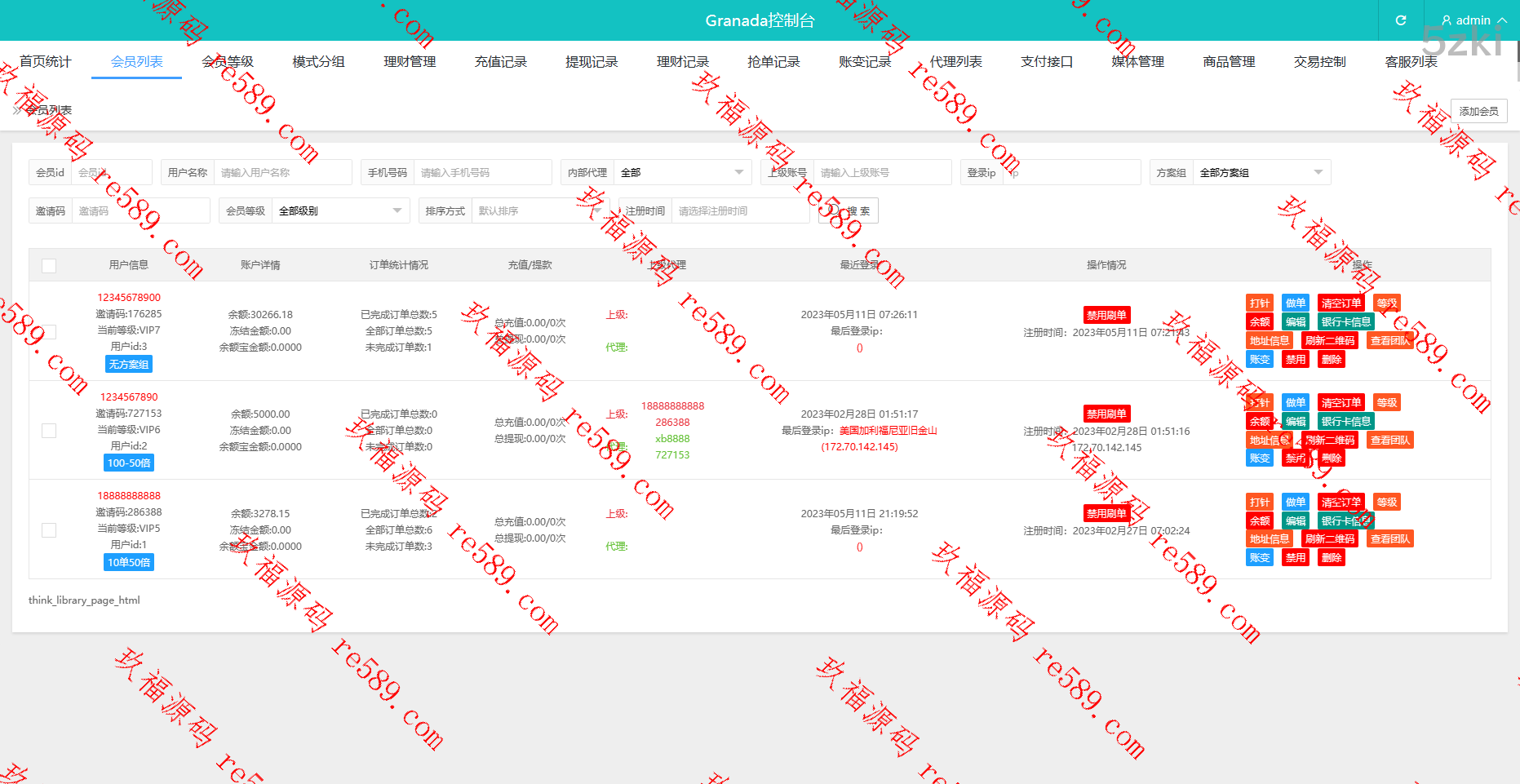Click the 手机号码 input field
The height and width of the screenshot is (784, 1520).
coord(481,172)
